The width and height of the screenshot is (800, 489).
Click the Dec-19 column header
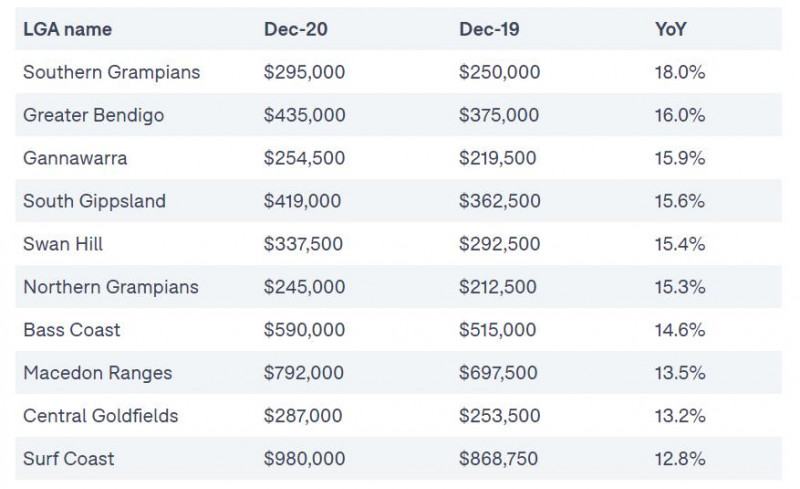[489, 29]
